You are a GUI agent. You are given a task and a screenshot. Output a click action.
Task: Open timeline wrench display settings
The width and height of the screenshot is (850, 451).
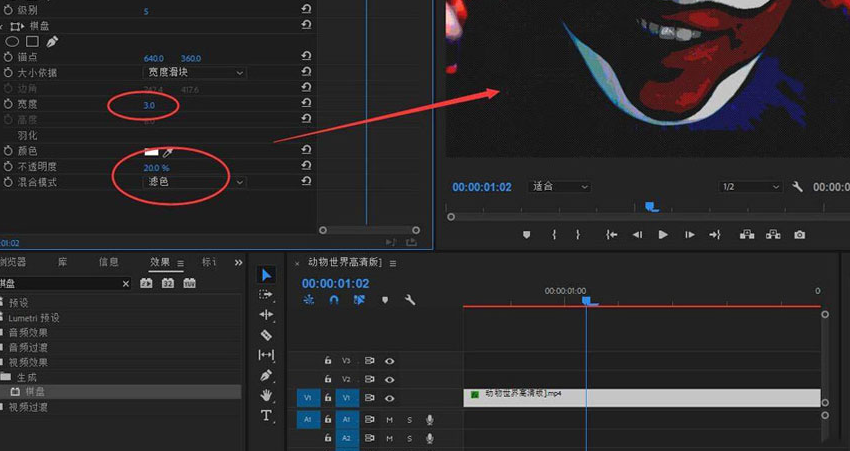pos(410,300)
